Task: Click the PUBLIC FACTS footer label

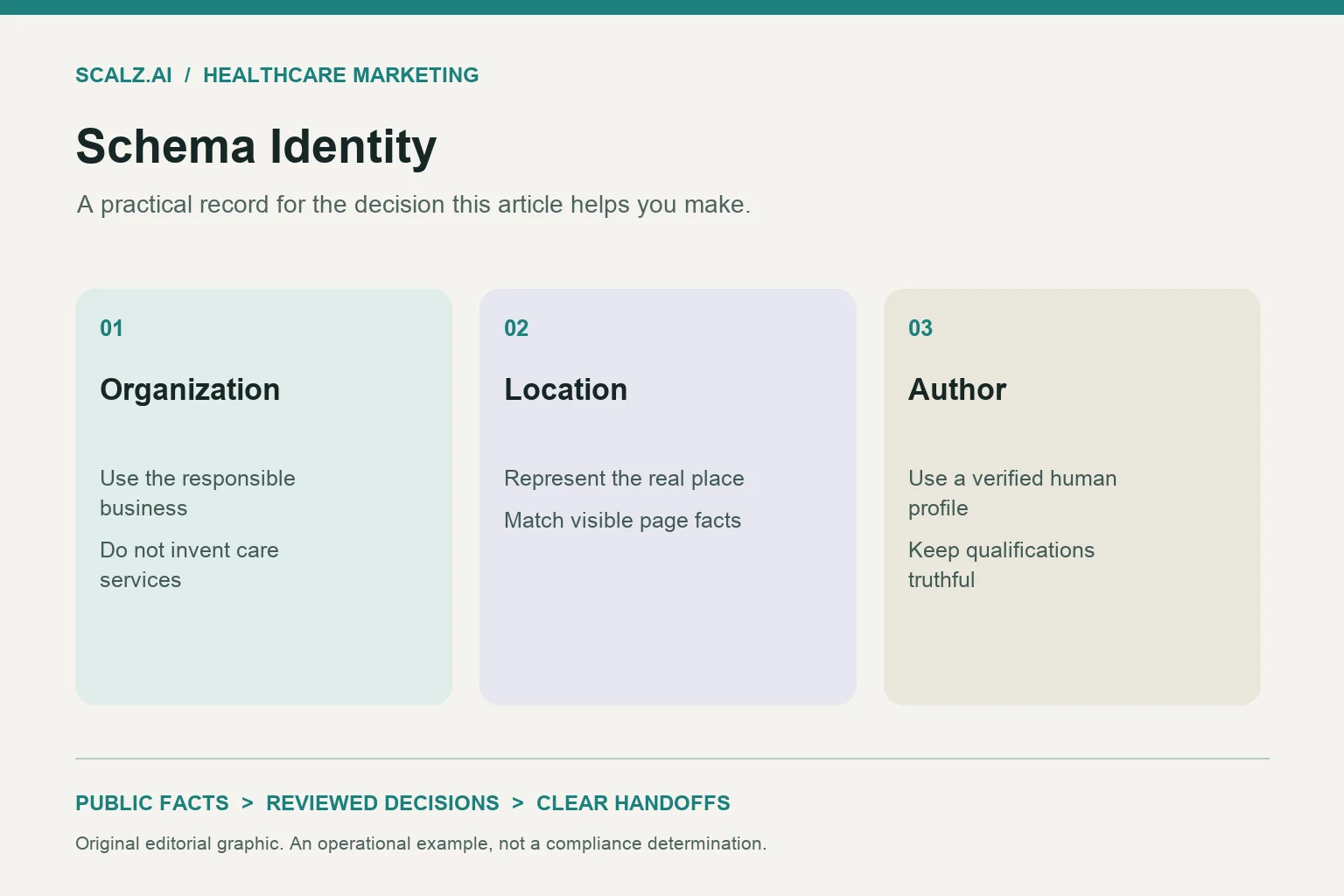Action: [x=152, y=803]
